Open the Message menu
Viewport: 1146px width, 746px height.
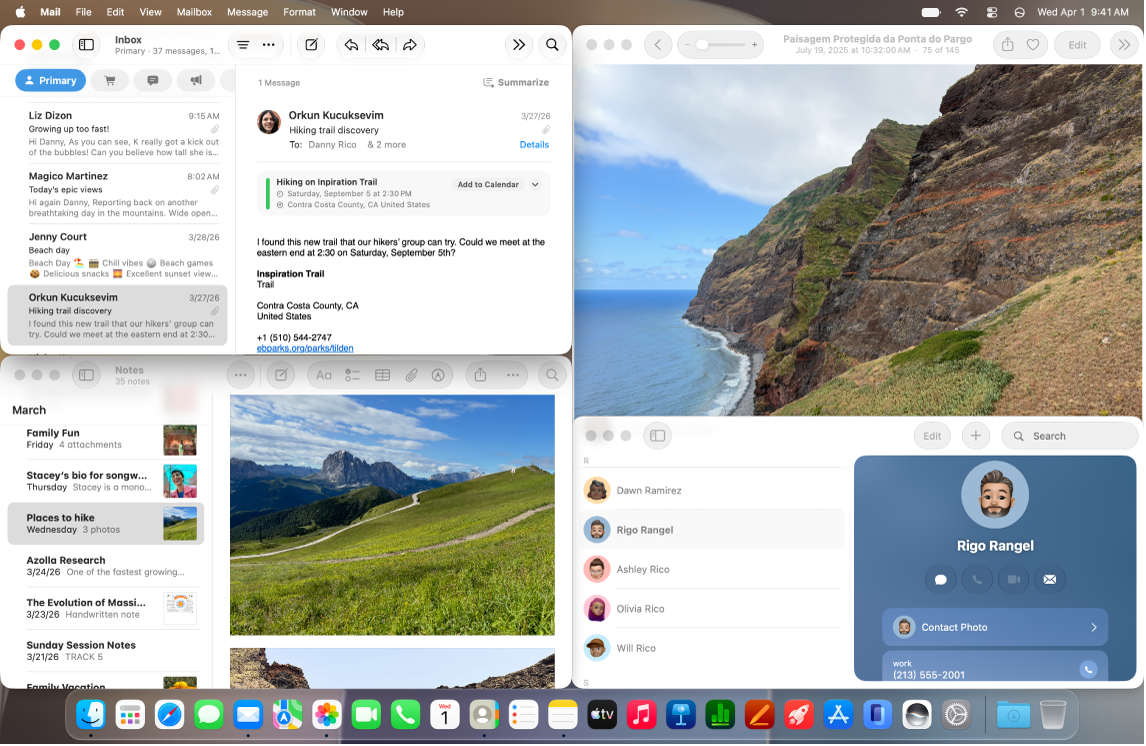(248, 12)
